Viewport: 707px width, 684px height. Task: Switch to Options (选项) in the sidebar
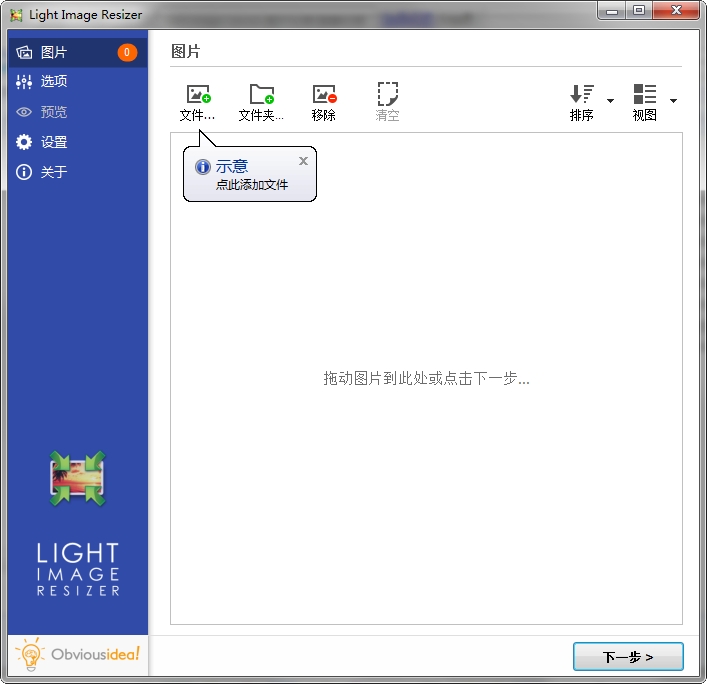pyautogui.click(x=55, y=82)
